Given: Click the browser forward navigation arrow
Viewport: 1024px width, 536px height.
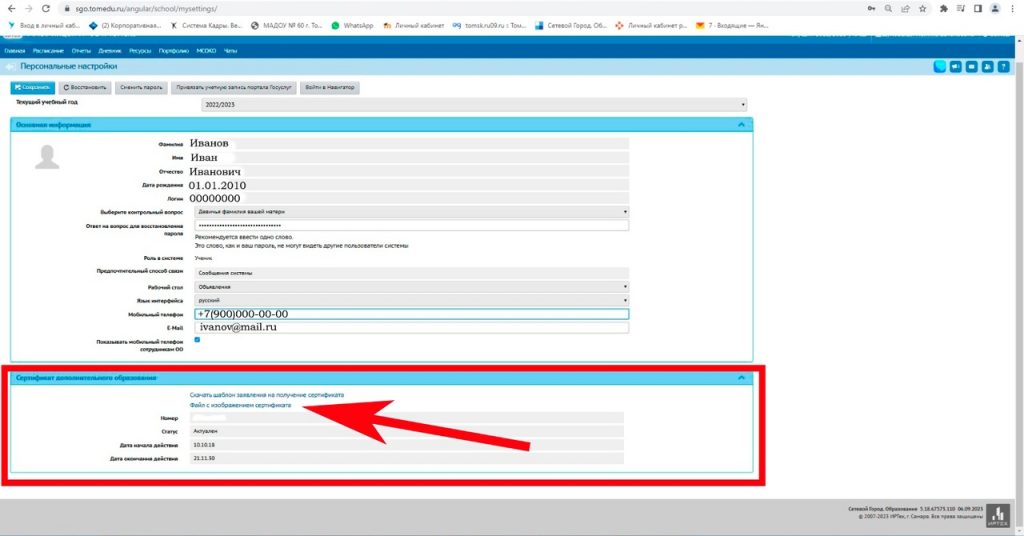Looking at the screenshot, I should [x=28, y=8].
